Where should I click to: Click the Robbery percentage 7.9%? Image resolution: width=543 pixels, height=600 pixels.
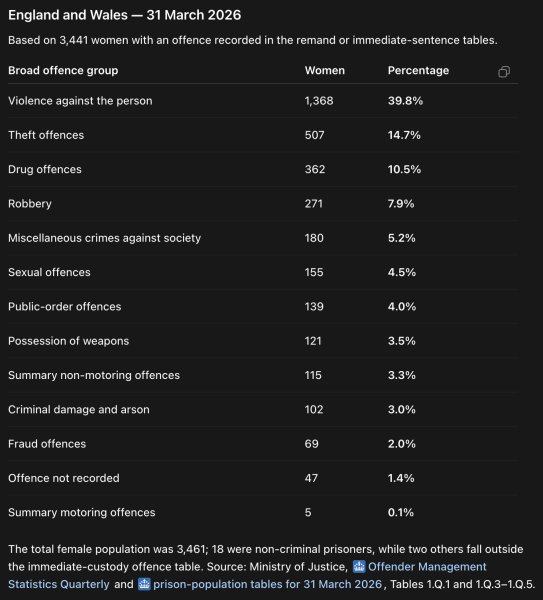coord(401,204)
